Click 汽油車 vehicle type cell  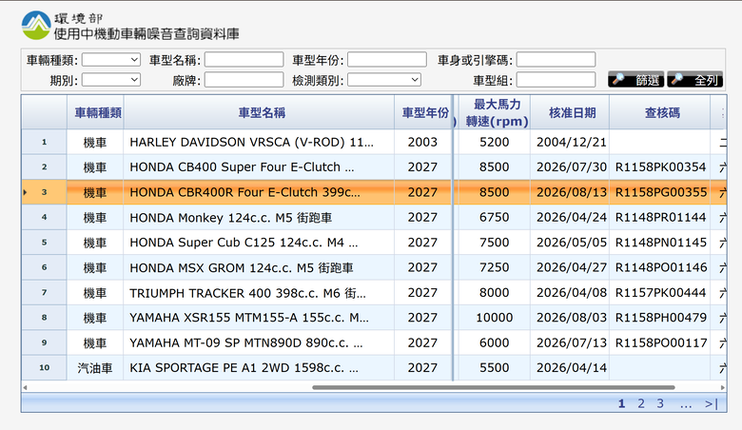point(95,368)
